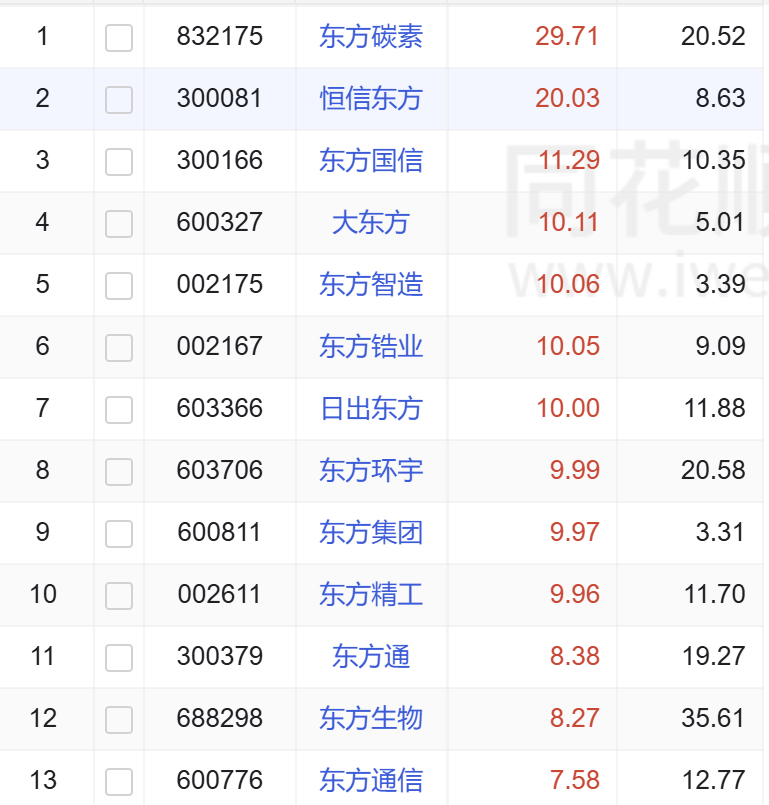Tick the checkbox for 东方碳素 row
The height and width of the screenshot is (805, 769).
click(x=119, y=37)
